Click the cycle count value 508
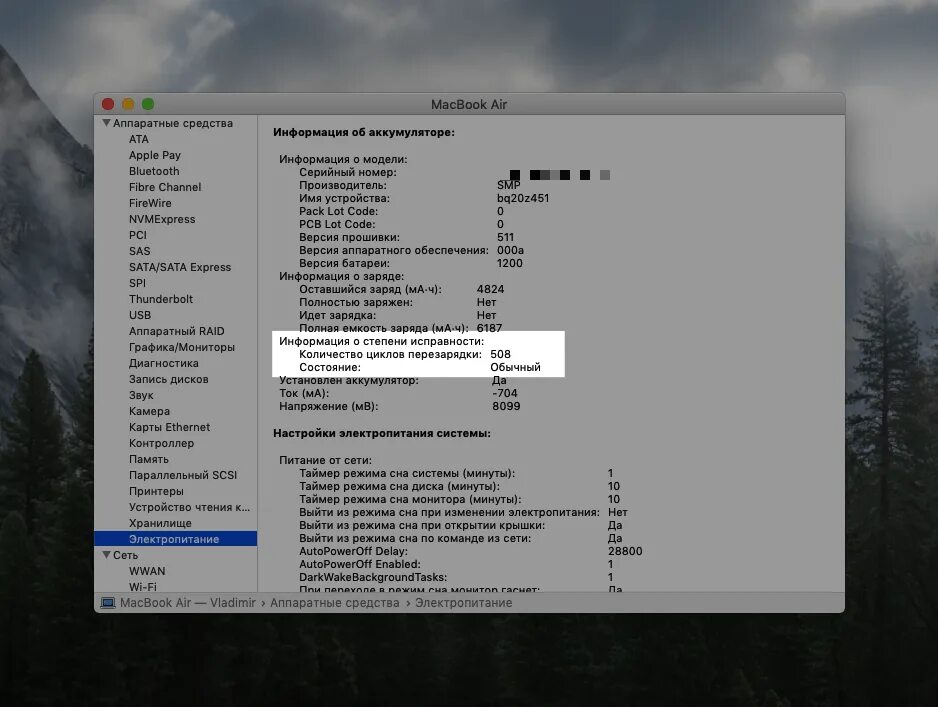 tap(500, 354)
